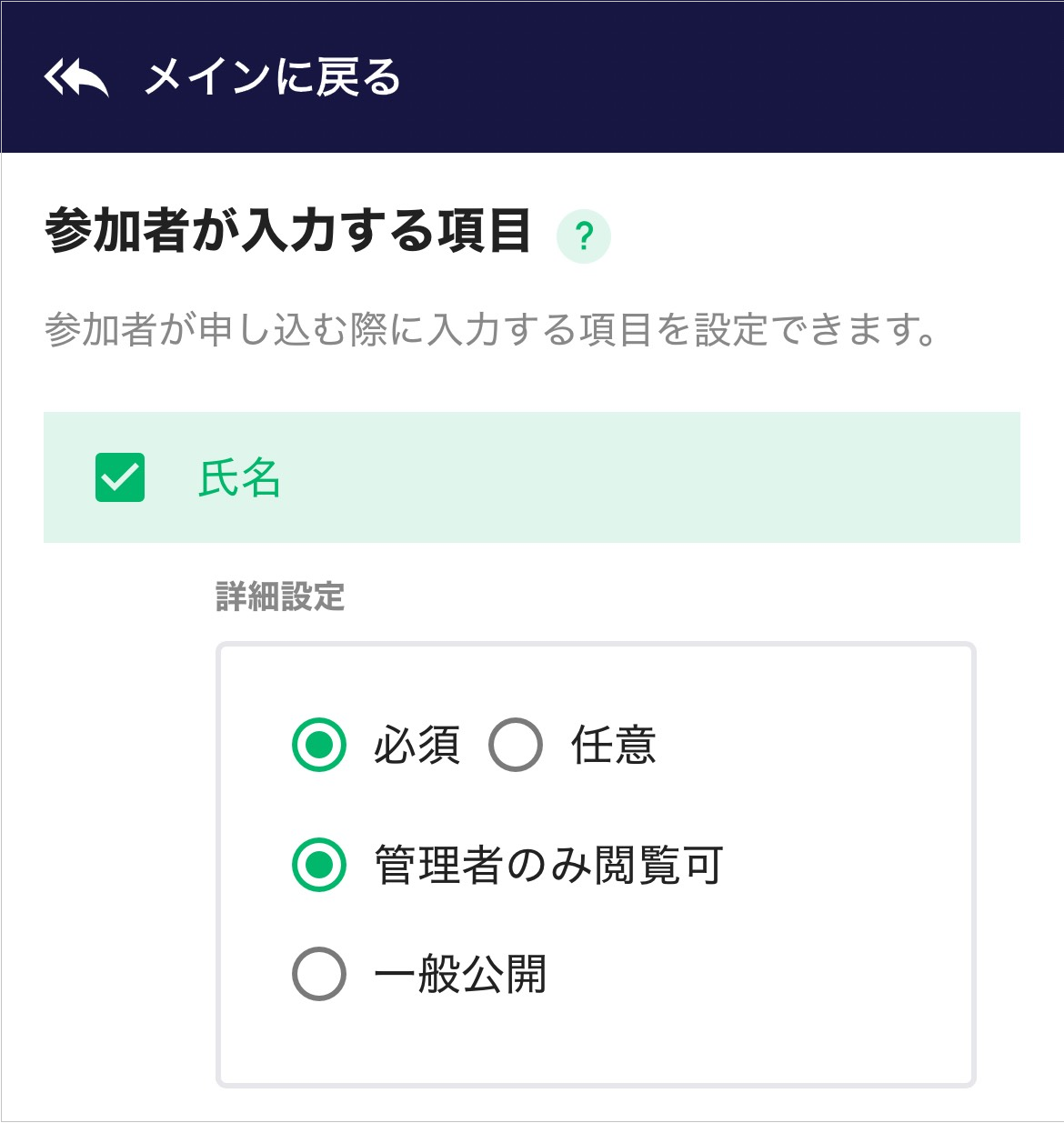The width and height of the screenshot is (1064, 1123).
Task: Uncheck the 氏名 checkbox
Action: point(120,477)
